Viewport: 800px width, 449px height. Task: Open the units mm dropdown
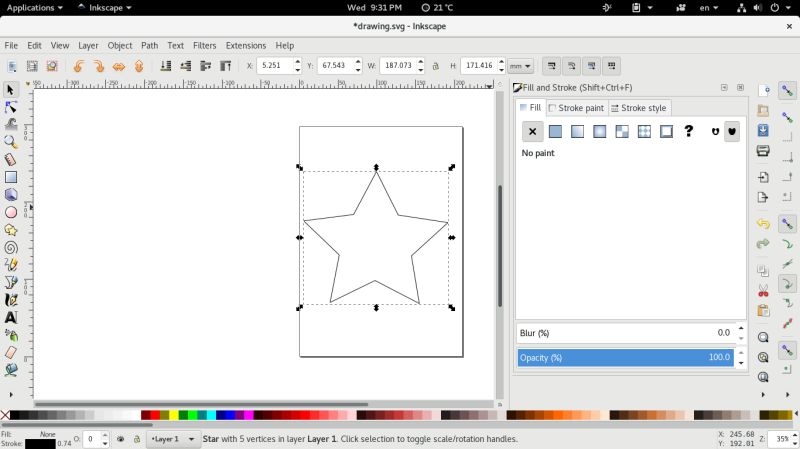520,66
